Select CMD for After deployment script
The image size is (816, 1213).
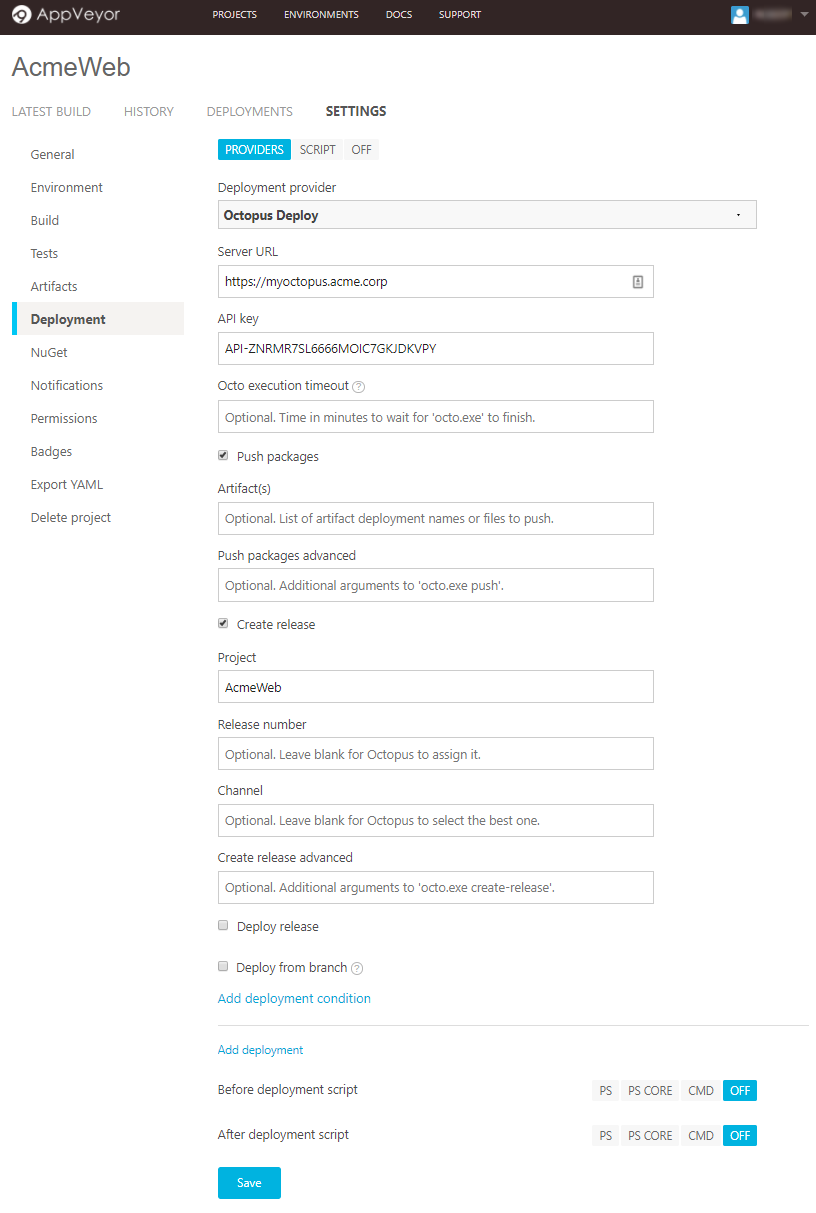point(701,1136)
